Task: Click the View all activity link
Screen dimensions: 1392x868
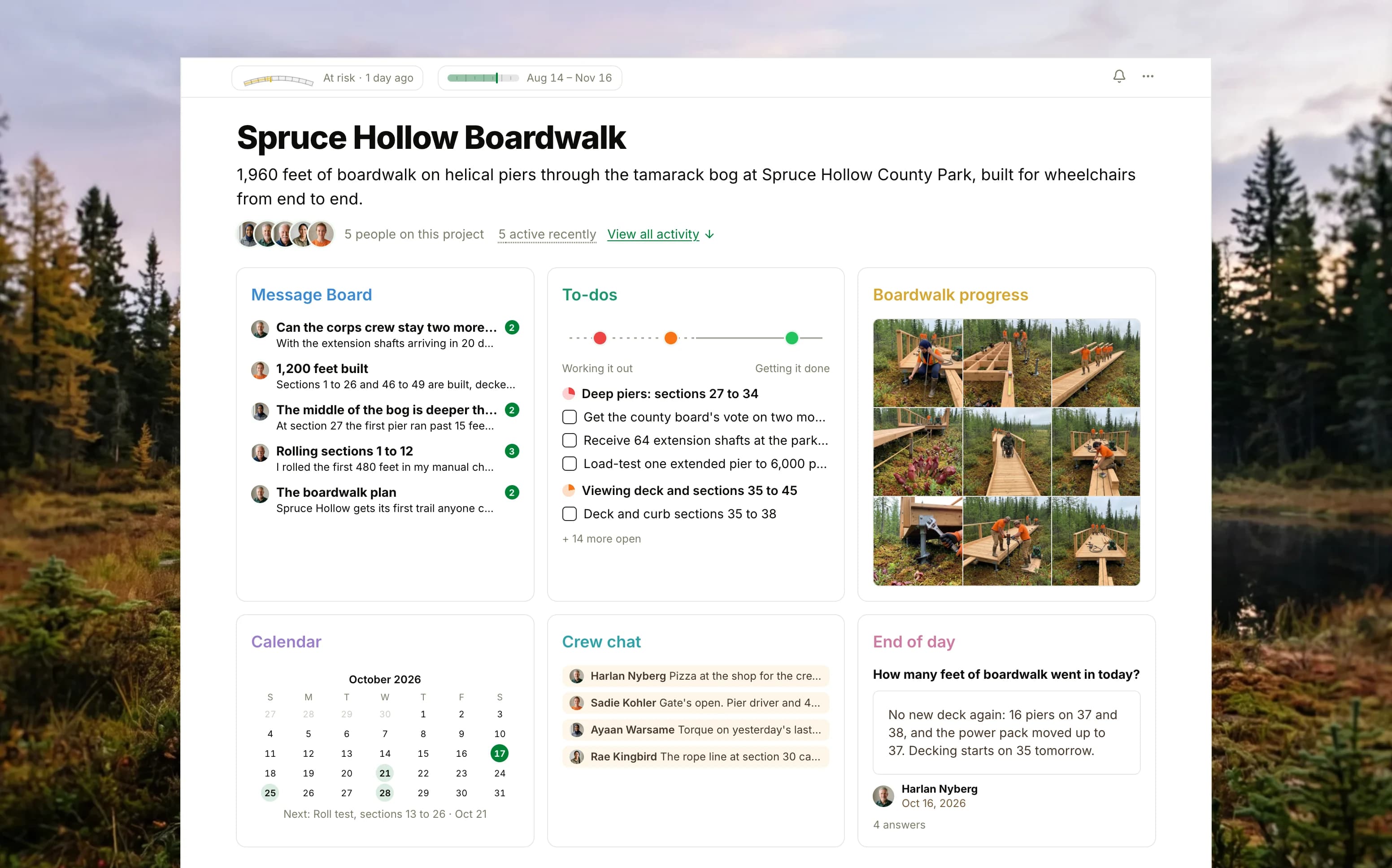Action: [x=653, y=234]
